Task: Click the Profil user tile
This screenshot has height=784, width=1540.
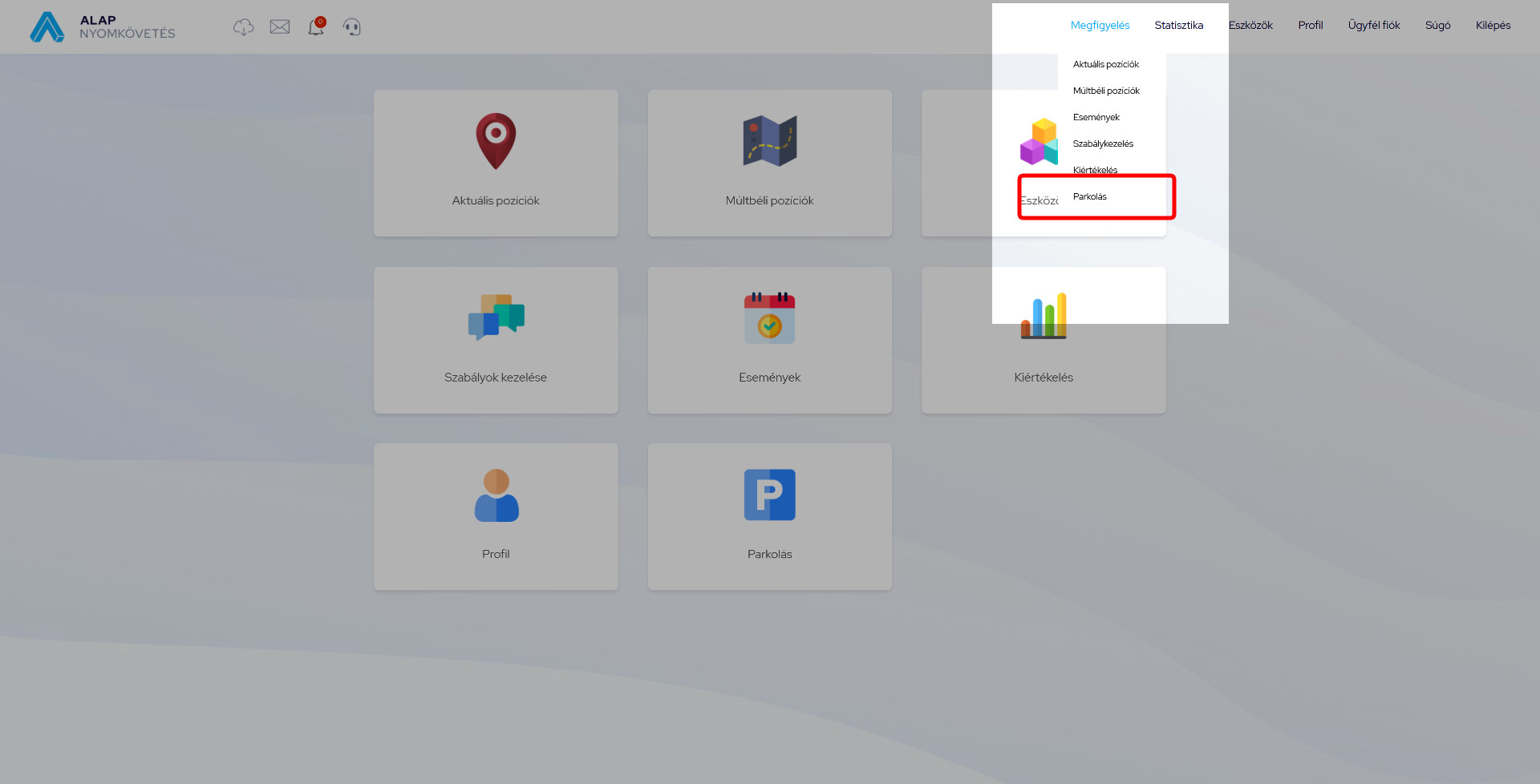Action: pos(496,517)
